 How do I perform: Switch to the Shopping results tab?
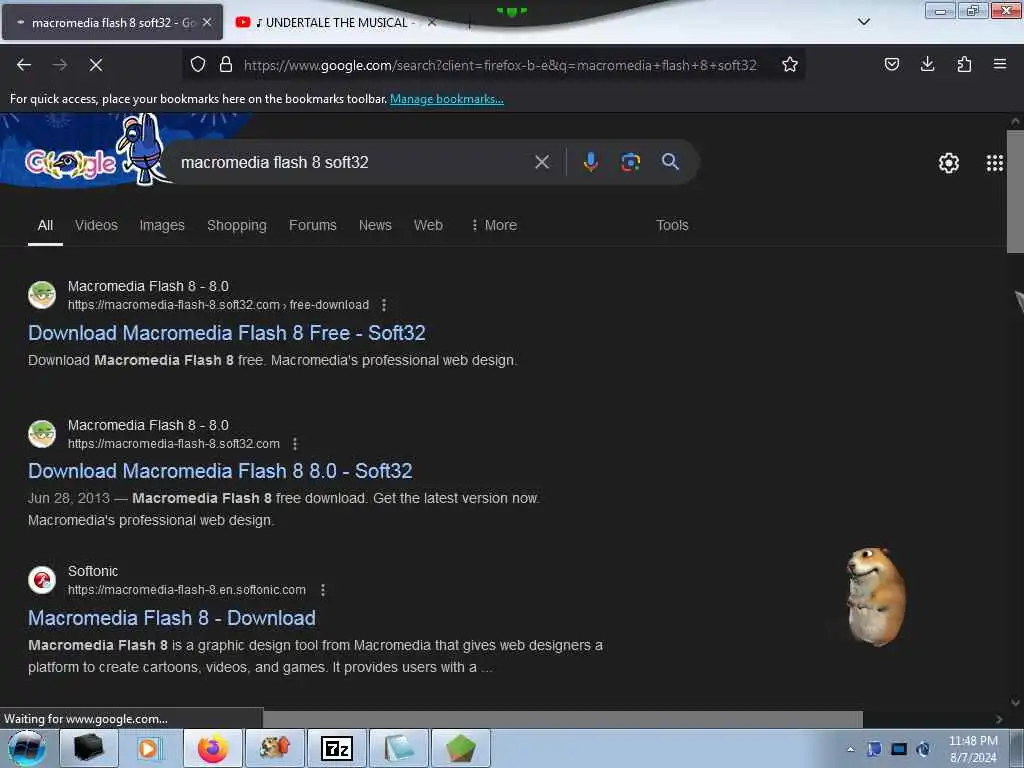coord(236,225)
